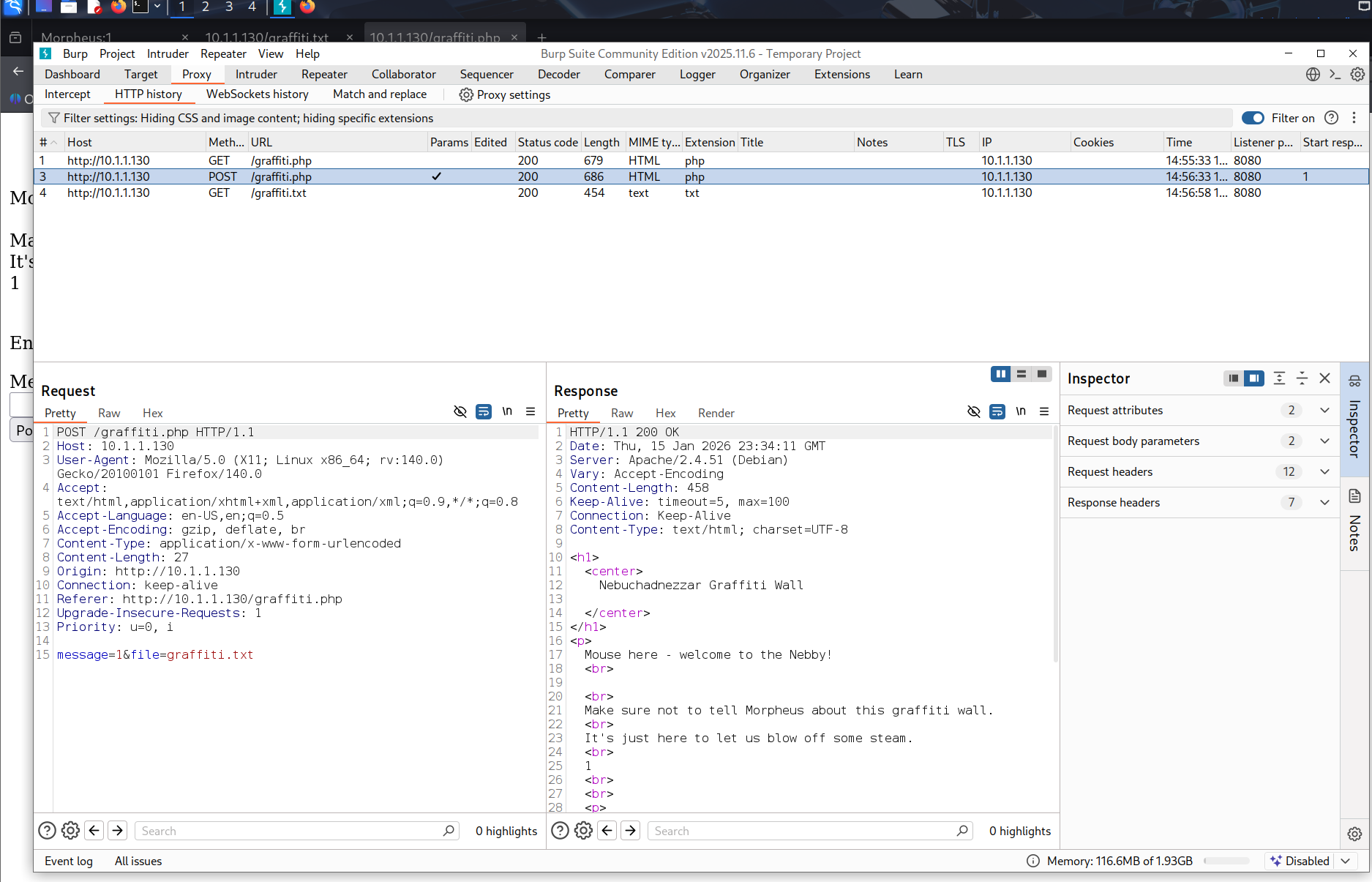
Task: Click the filter funnel icon
Action: click(53, 118)
